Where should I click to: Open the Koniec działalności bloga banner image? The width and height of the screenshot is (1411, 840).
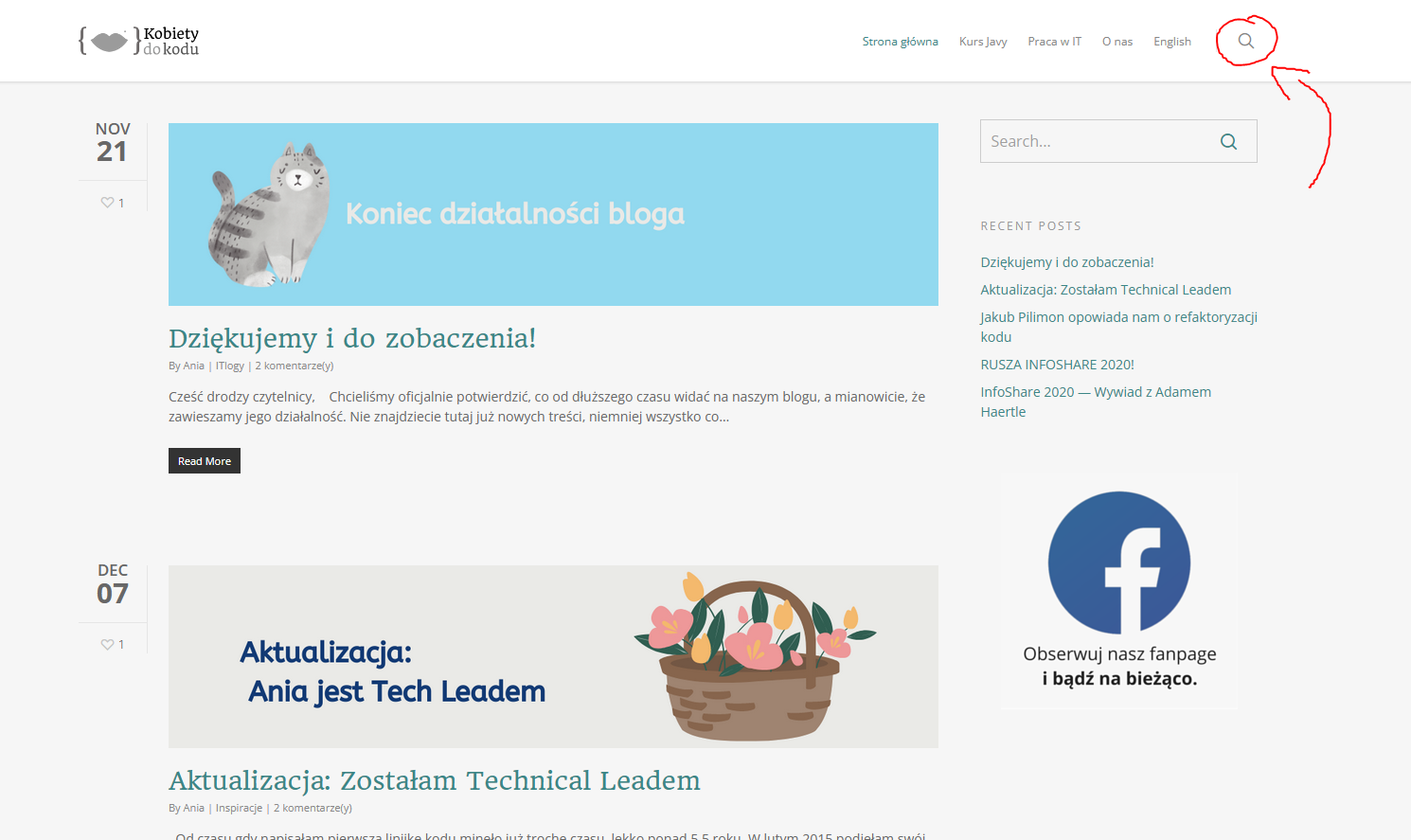[553, 214]
